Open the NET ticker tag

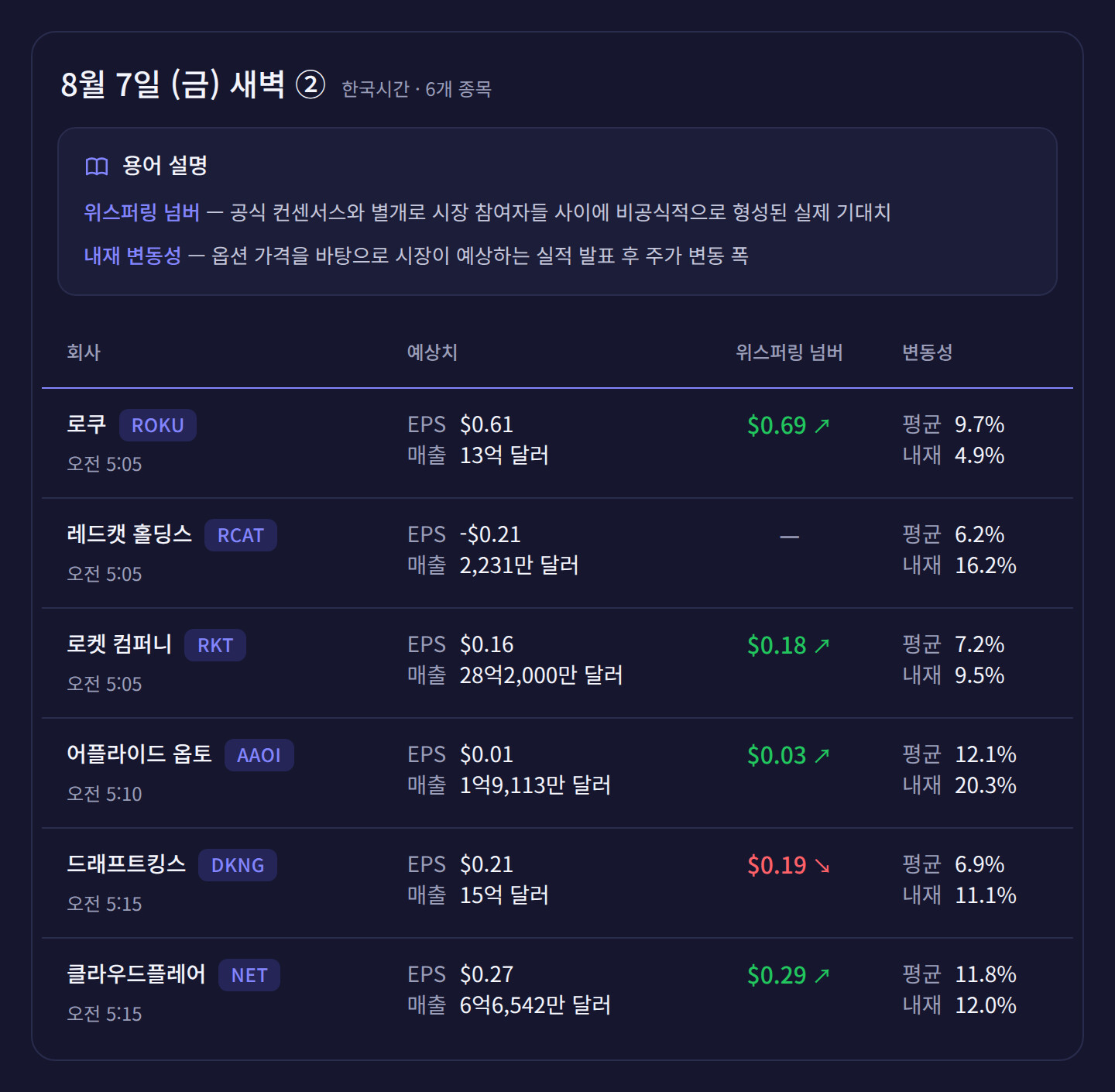(x=249, y=975)
